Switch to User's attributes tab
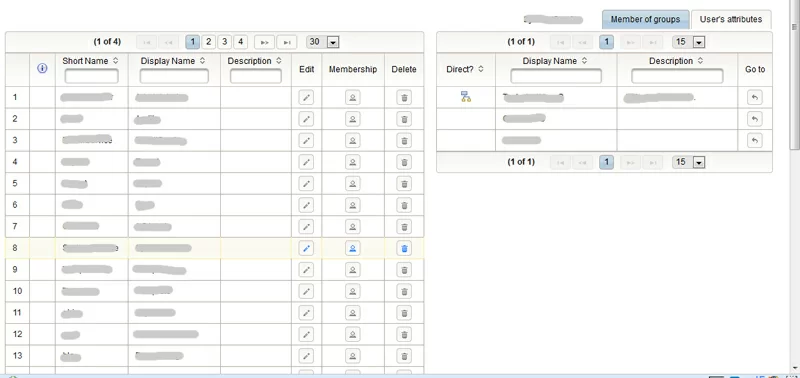This screenshot has width=800, height=378. coord(731,19)
